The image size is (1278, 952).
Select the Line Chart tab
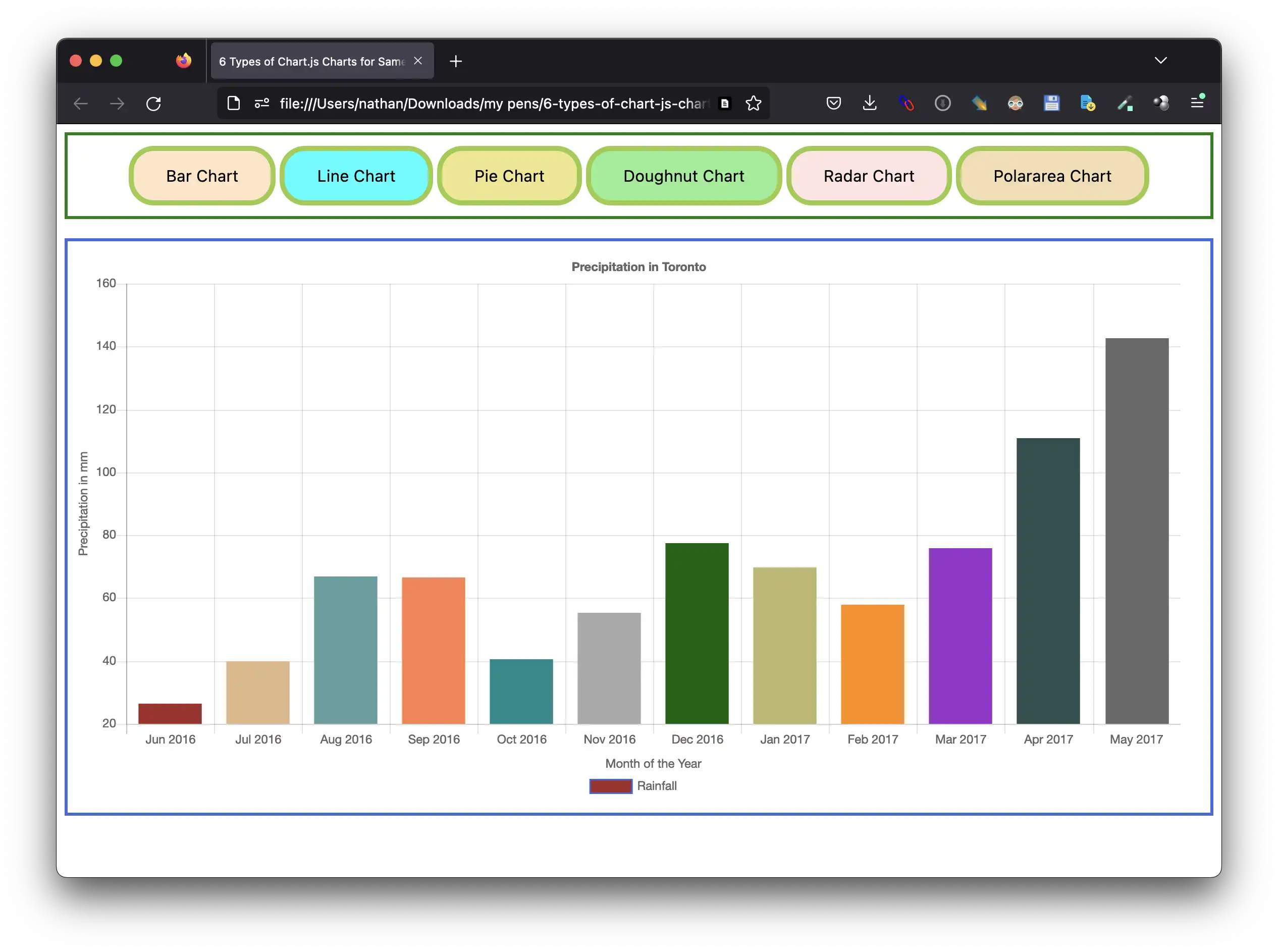point(356,176)
